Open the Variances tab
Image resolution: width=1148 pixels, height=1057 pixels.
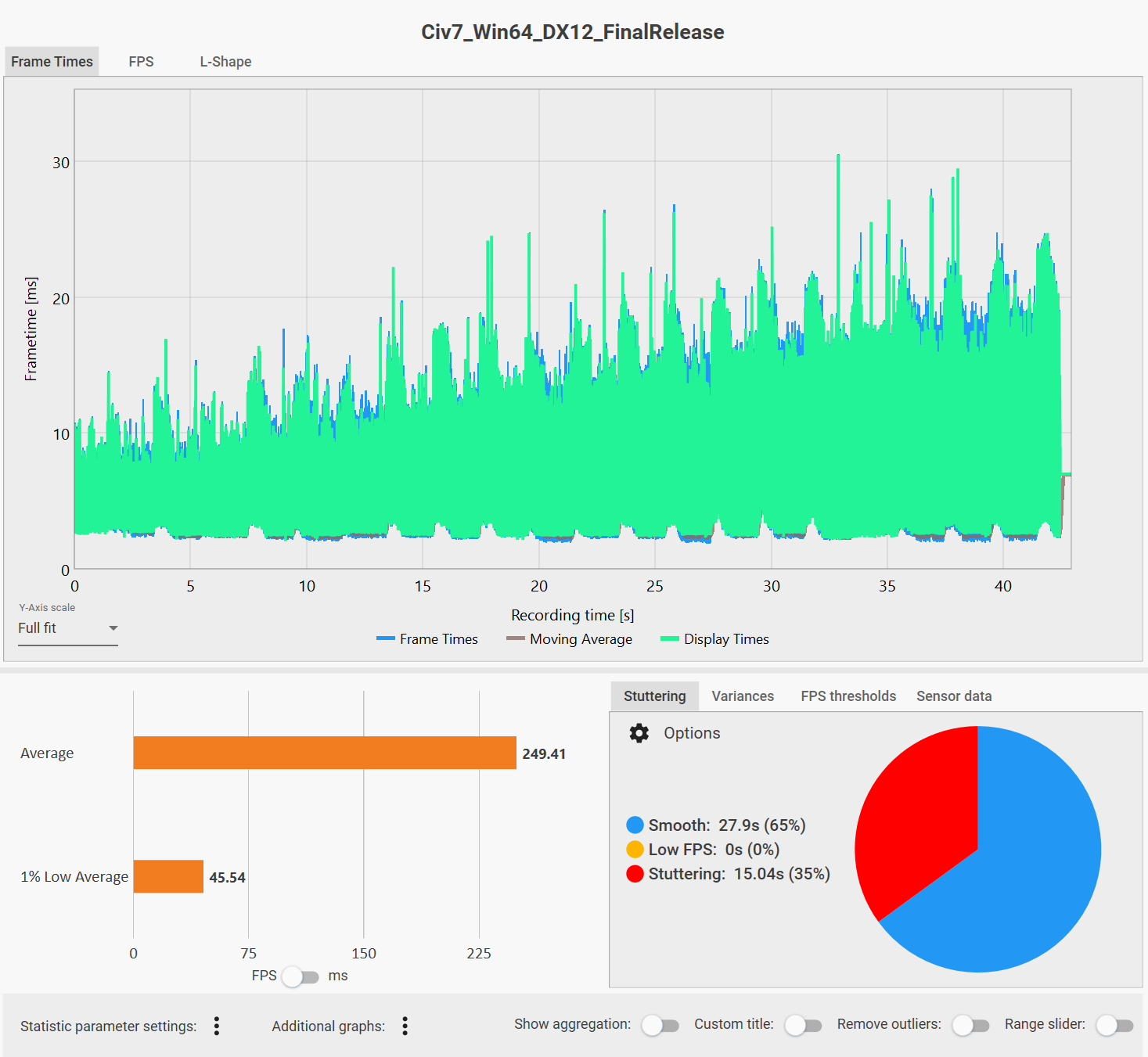(743, 696)
